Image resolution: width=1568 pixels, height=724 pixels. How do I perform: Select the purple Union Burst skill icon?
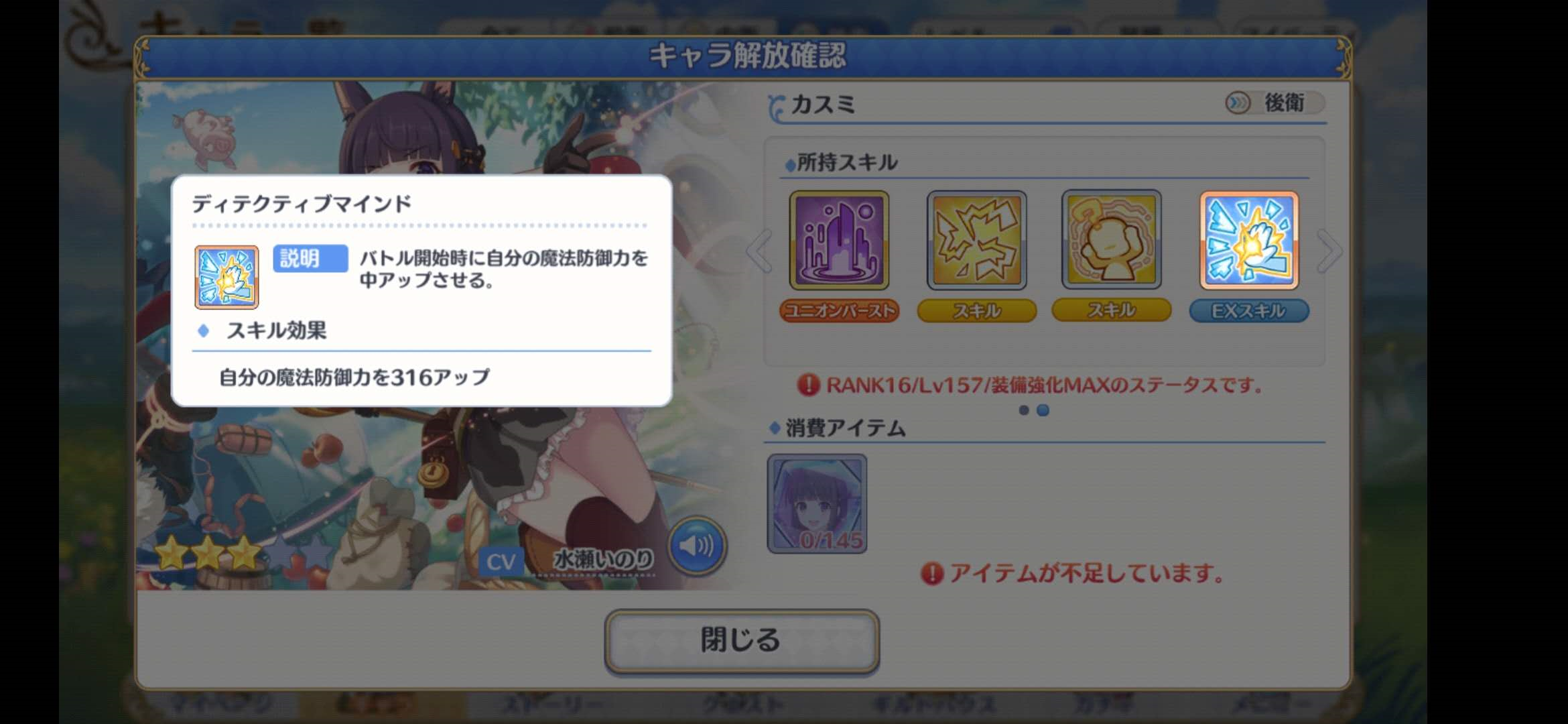tap(839, 240)
